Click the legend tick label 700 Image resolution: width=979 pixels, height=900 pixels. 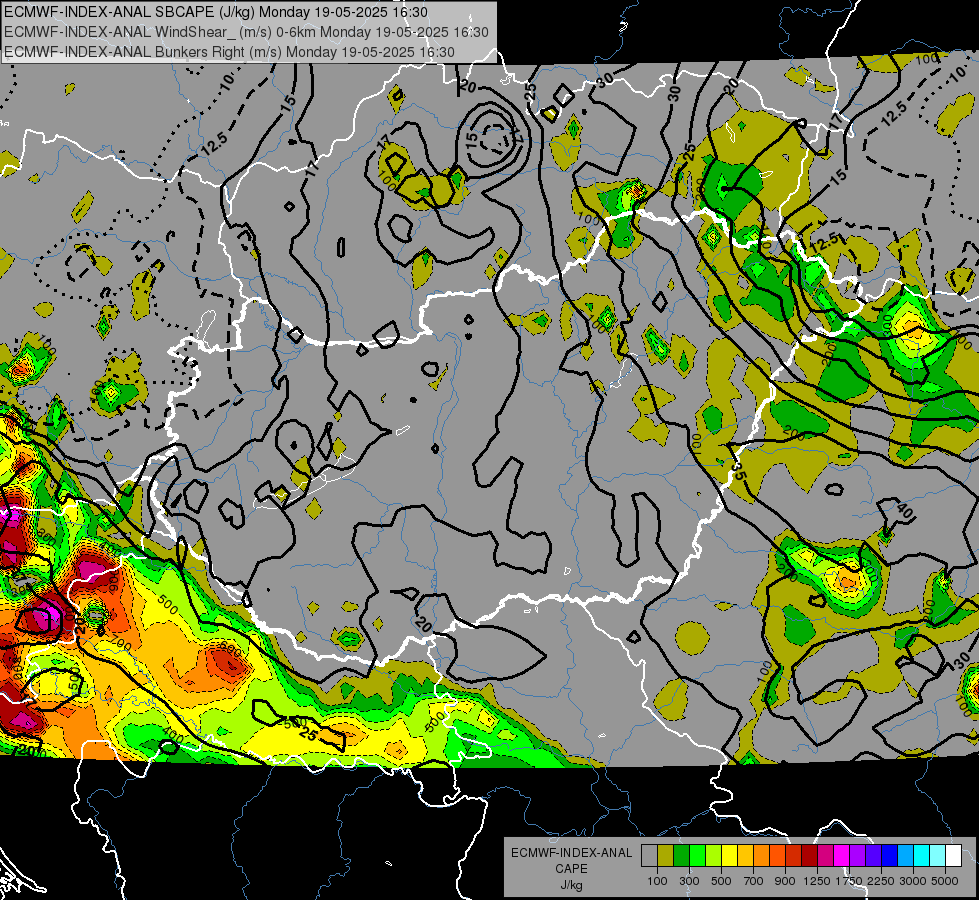click(x=754, y=881)
